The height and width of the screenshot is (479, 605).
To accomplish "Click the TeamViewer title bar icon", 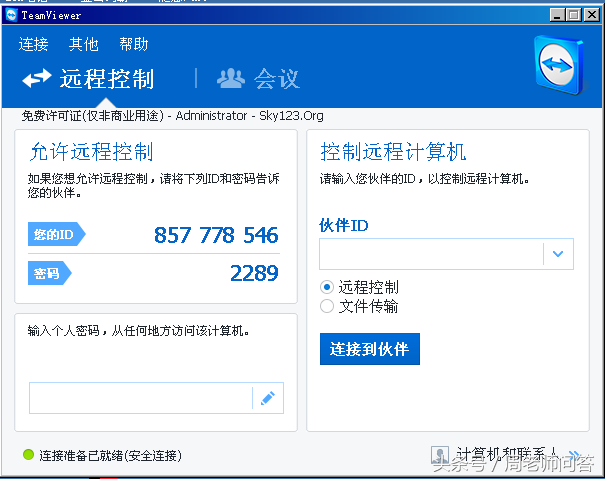I will pyautogui.click(x=11, y=15).
